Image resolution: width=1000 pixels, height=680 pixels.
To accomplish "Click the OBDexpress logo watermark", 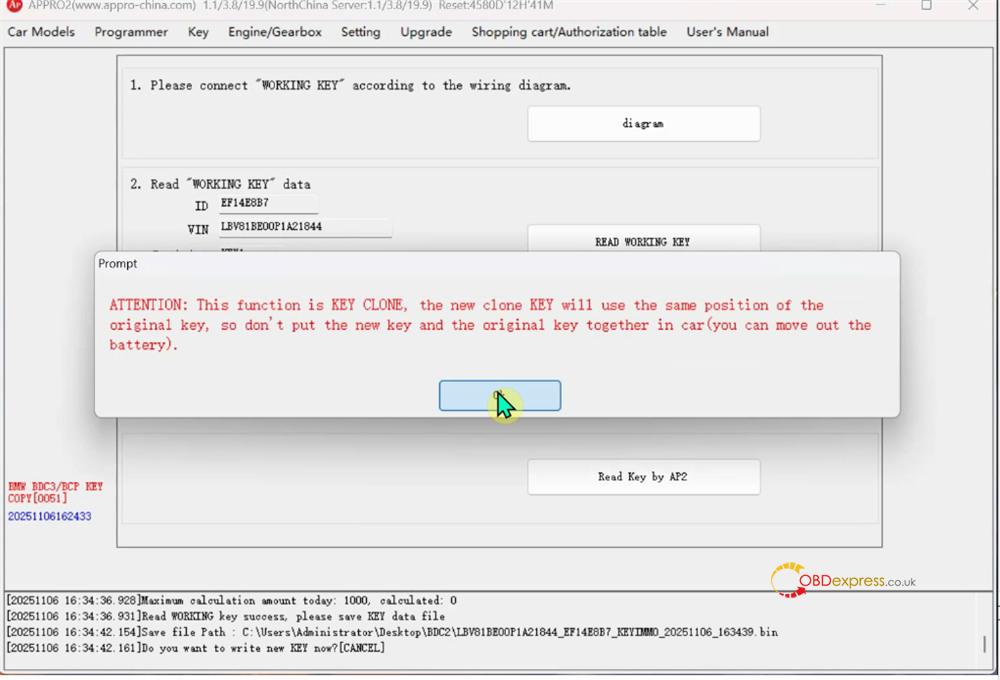I will (x=843, y=581).
